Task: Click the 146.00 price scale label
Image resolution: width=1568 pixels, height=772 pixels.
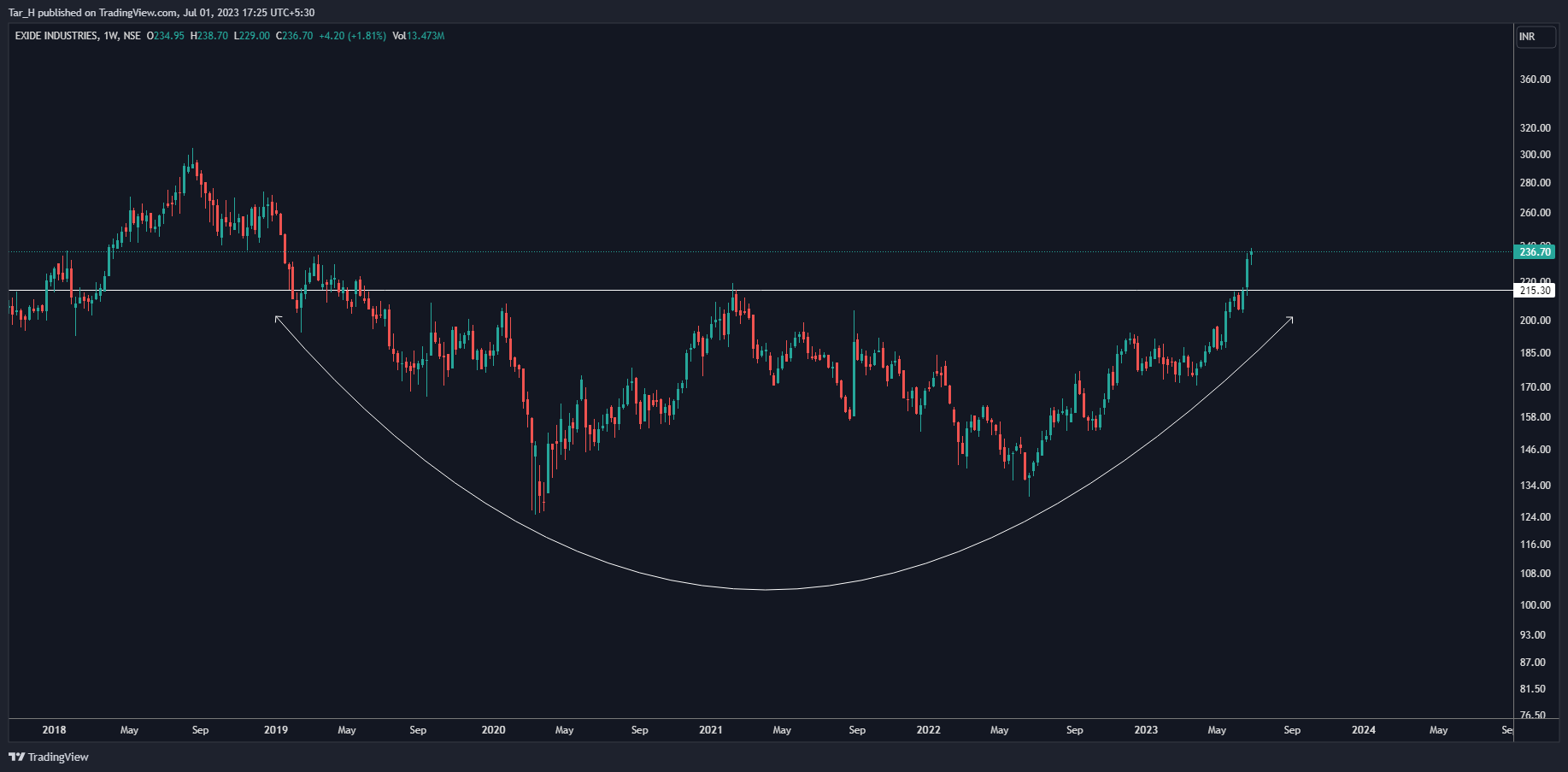Action: [1535, 450]
